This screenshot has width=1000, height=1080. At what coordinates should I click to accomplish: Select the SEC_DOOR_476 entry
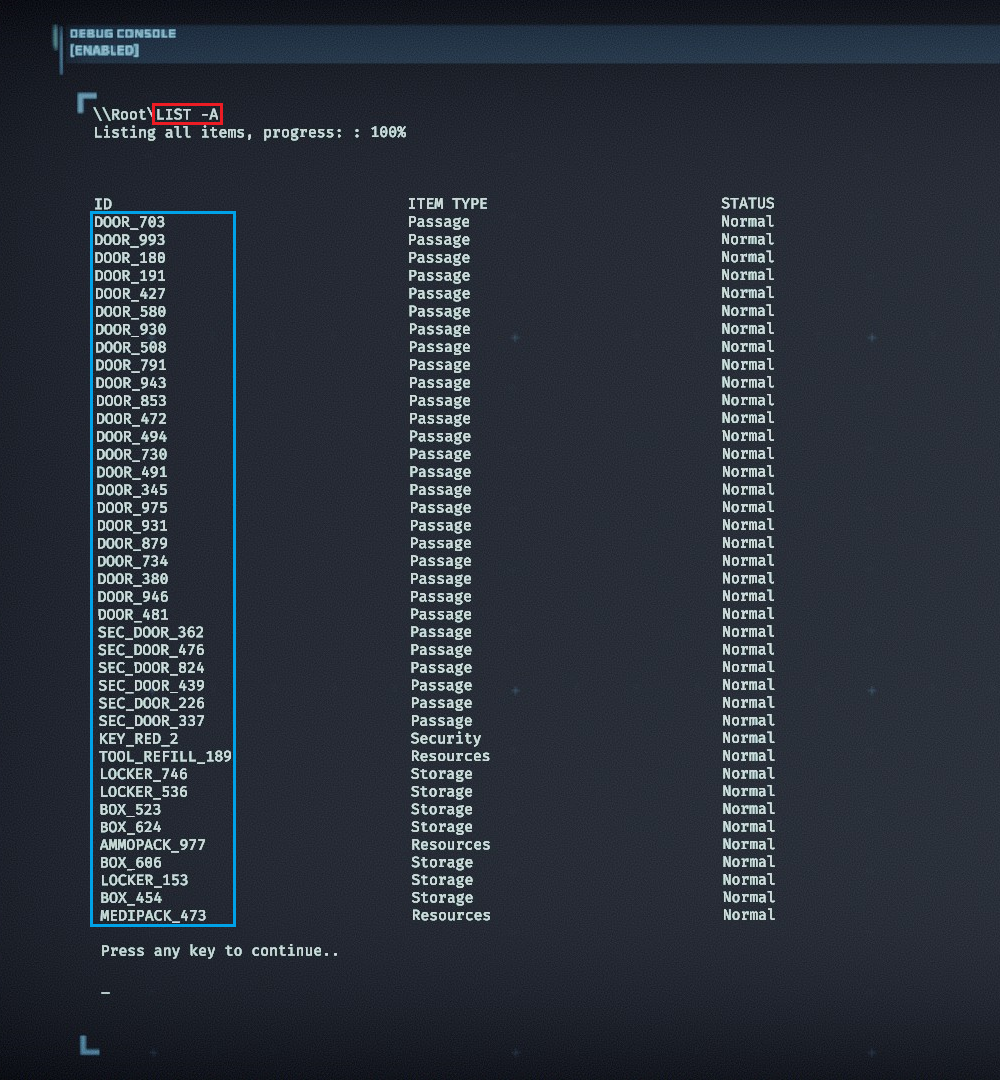point(151,650)
